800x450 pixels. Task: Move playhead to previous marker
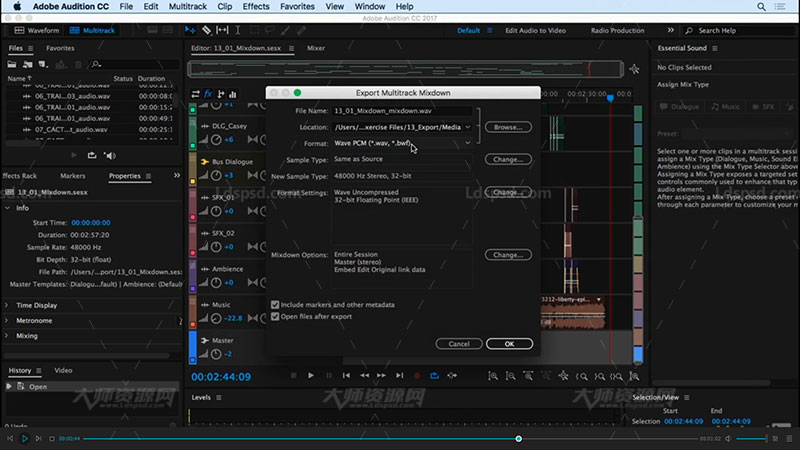pos(346,376)
